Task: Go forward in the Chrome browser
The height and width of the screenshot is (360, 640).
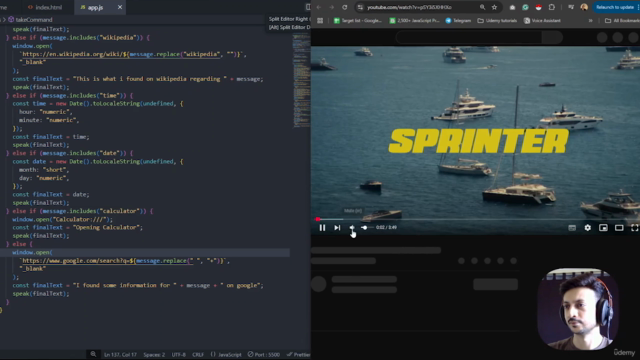Action: click(331, 7)
